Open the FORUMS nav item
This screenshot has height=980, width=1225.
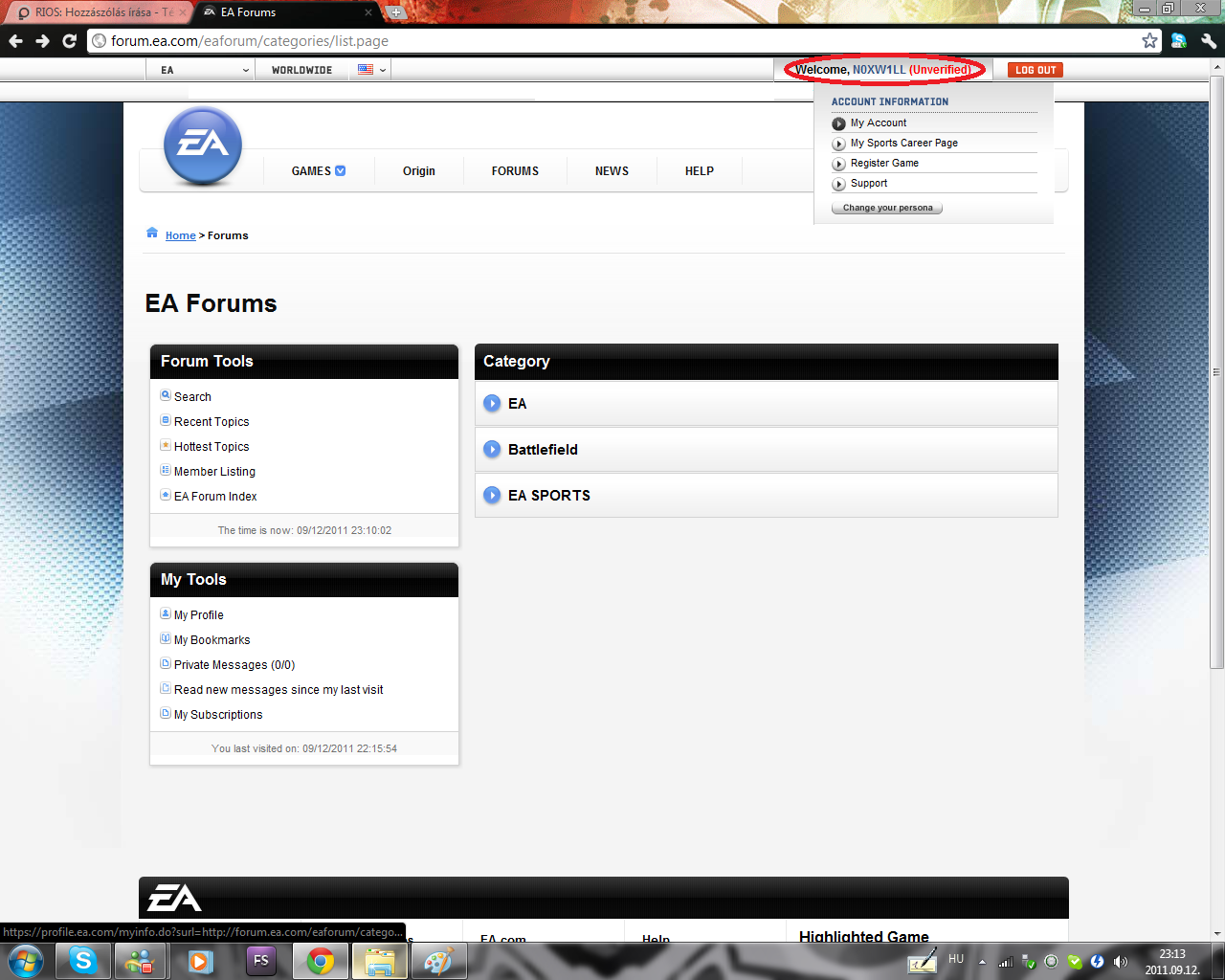click(x=515, y=171)
